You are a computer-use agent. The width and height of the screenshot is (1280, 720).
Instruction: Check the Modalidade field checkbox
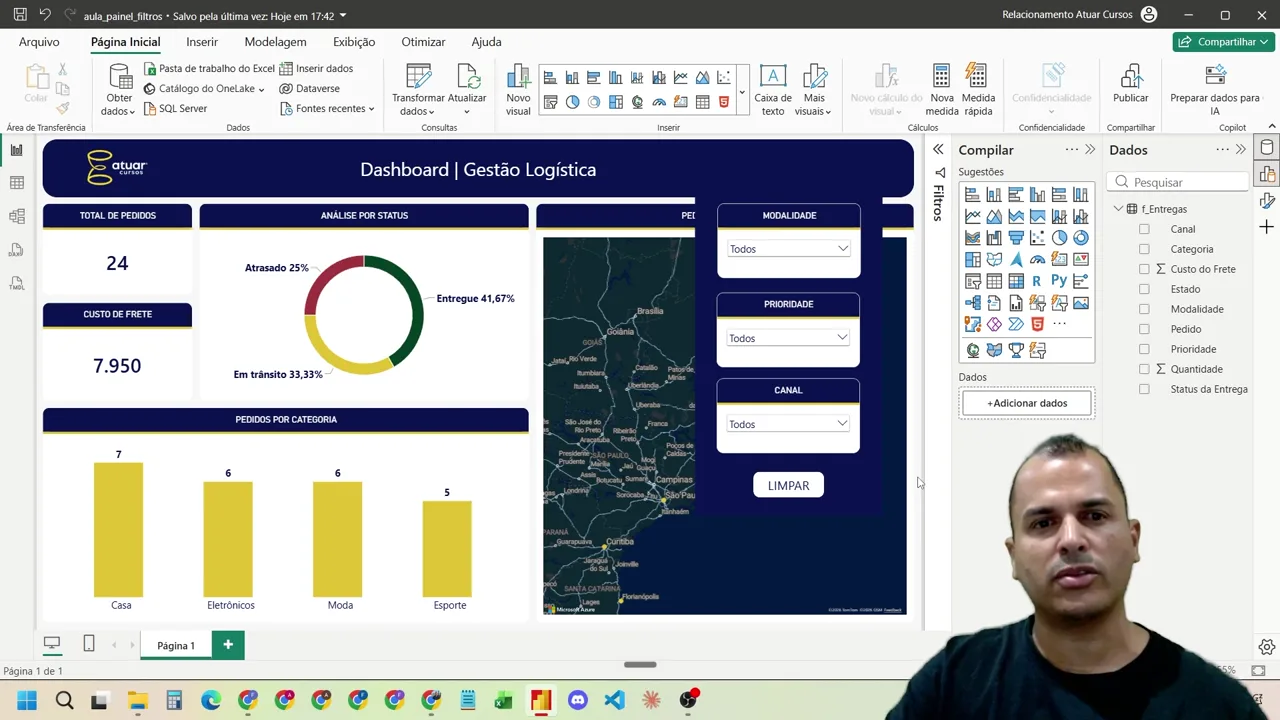point(1144,309)
